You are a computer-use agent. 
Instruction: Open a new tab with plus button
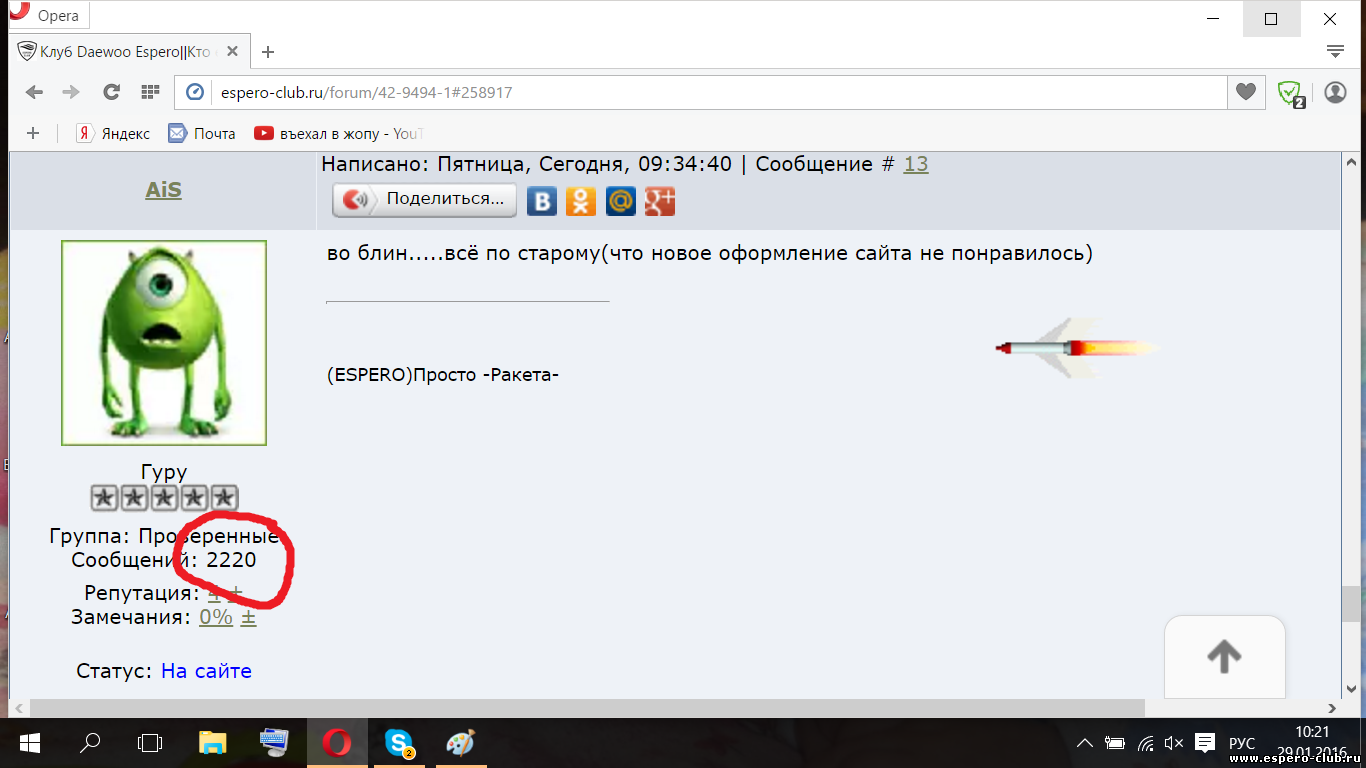[268, 52]
